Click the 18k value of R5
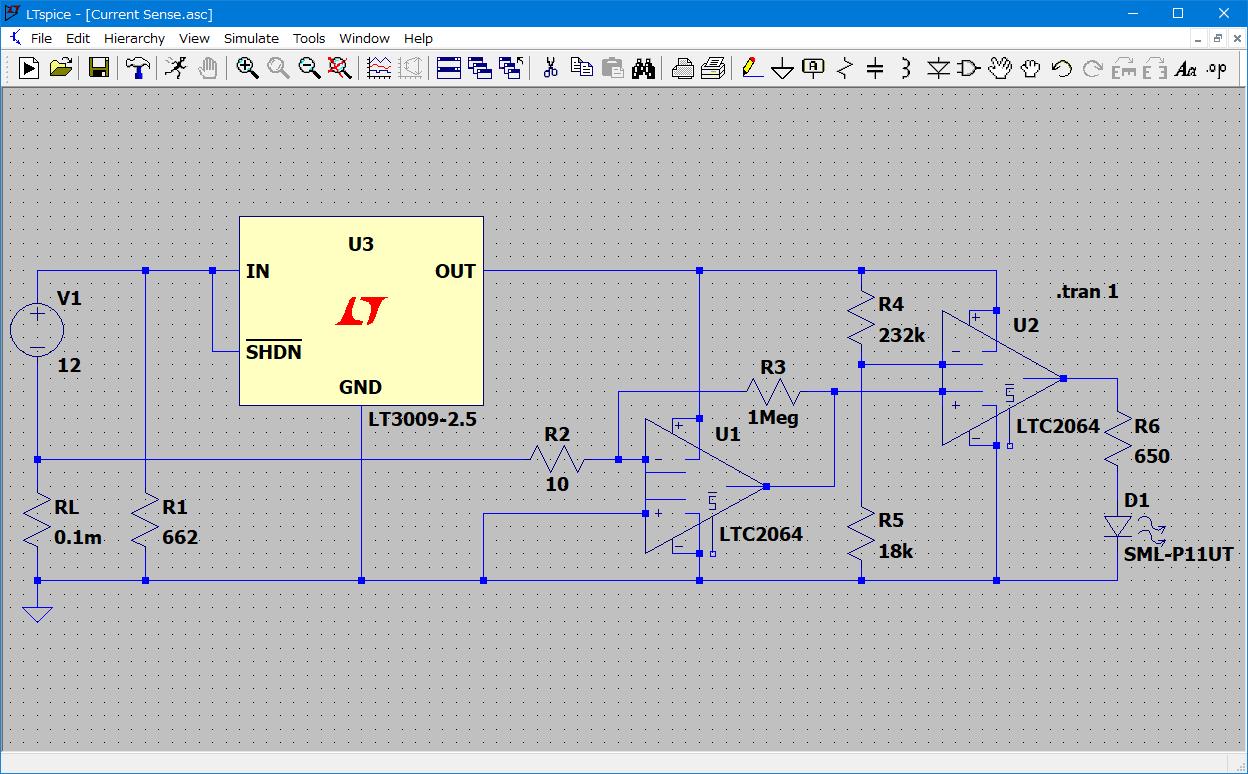Image resolution: width=1248 pixels, height=774 pixels. [x=896, y=551]
